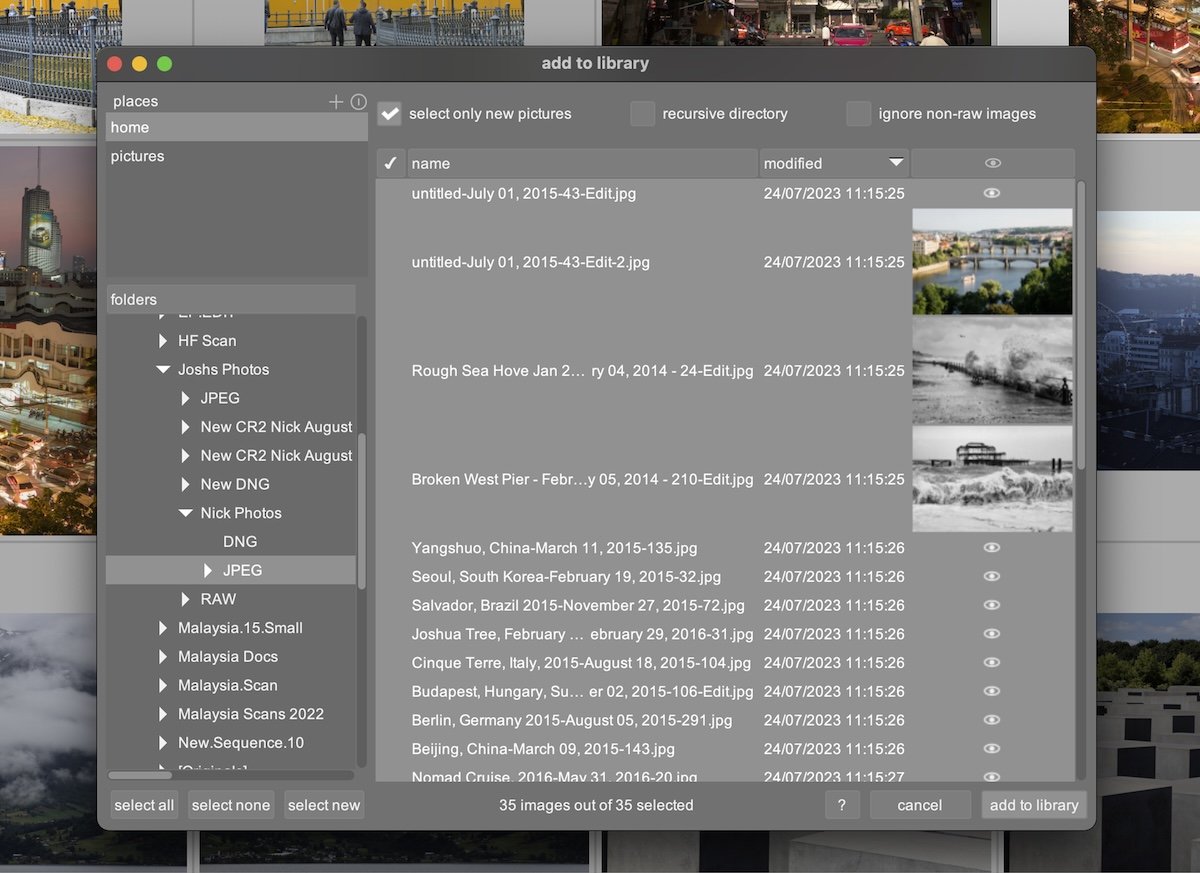The height and width of the screenshot is (873, 1200).
Task: Show preview for the Beijing, China image
Action: (991, 748)
